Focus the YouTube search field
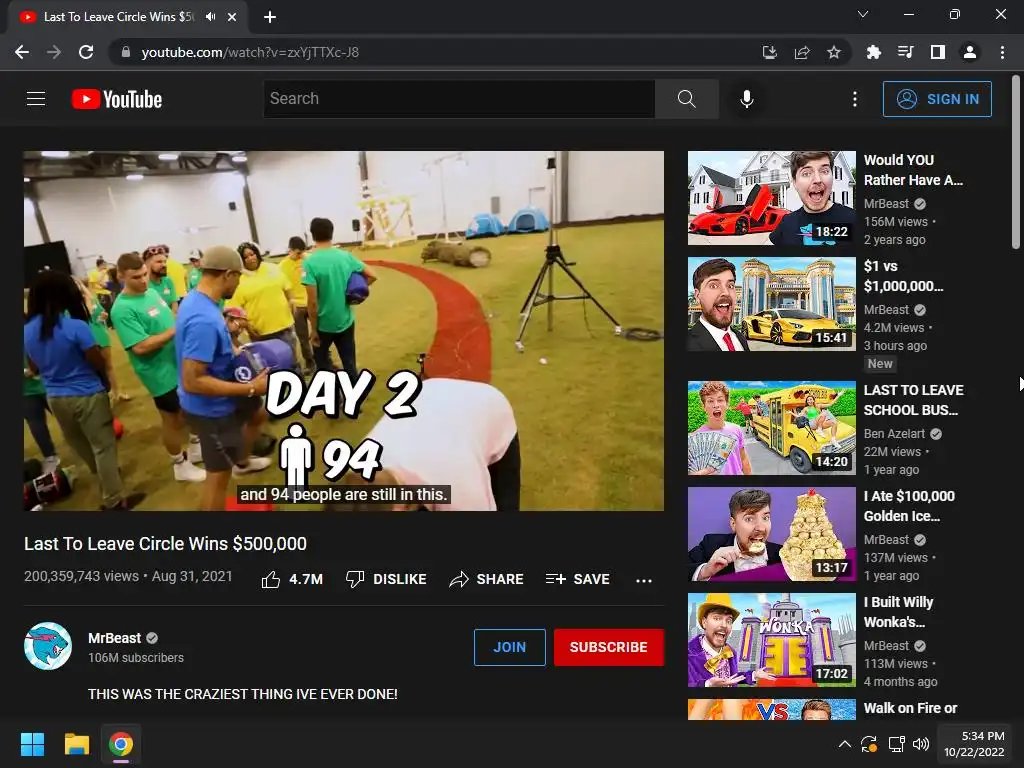Screen dimensions: 1024x768 coord(459,99)
